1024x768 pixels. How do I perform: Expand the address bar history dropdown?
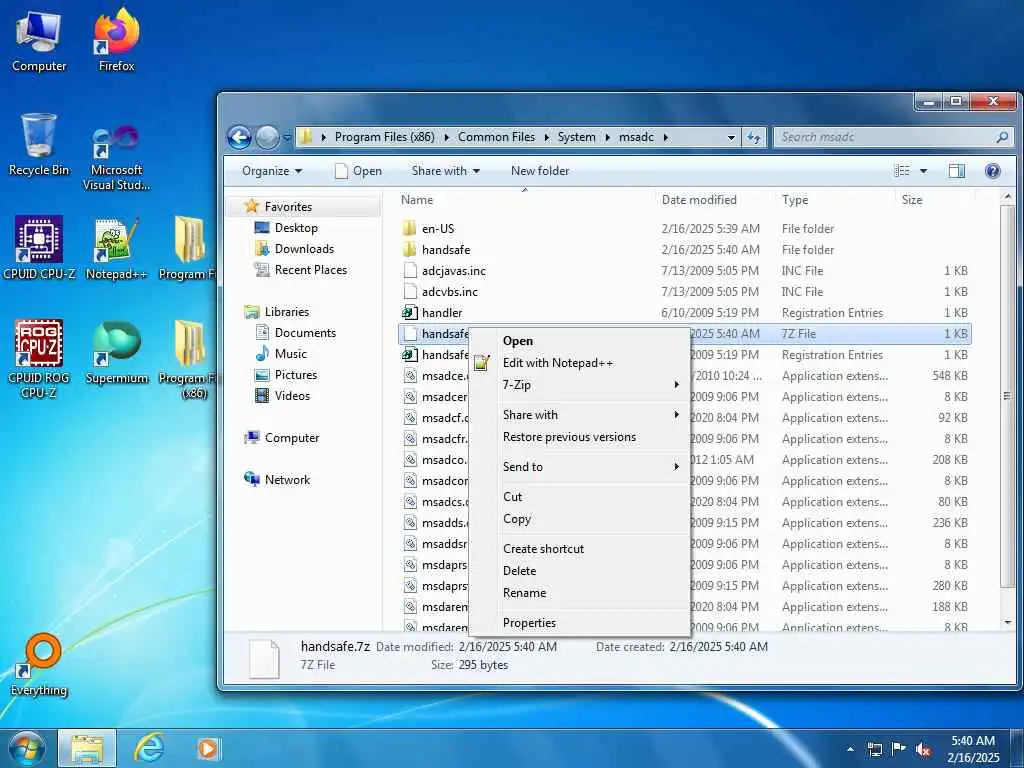731,137
